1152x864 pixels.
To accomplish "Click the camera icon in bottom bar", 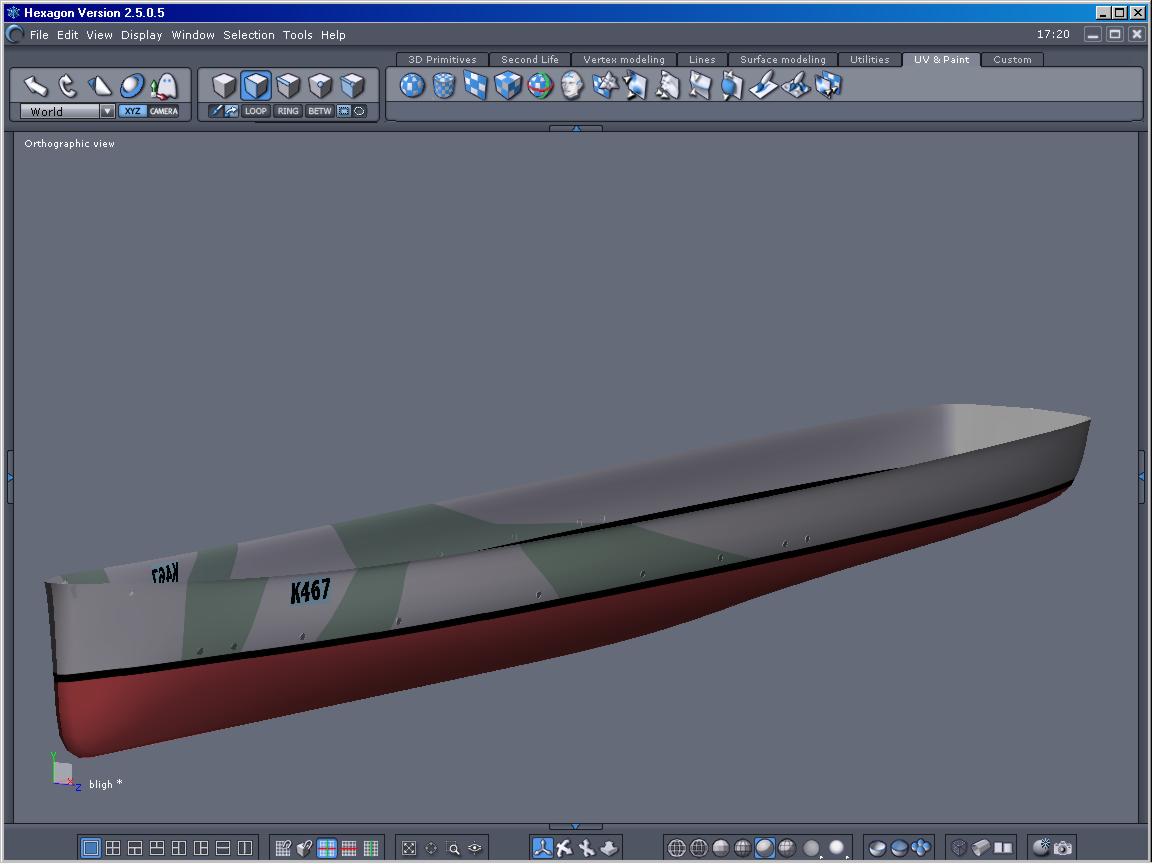I will [x=1063, y=848].
